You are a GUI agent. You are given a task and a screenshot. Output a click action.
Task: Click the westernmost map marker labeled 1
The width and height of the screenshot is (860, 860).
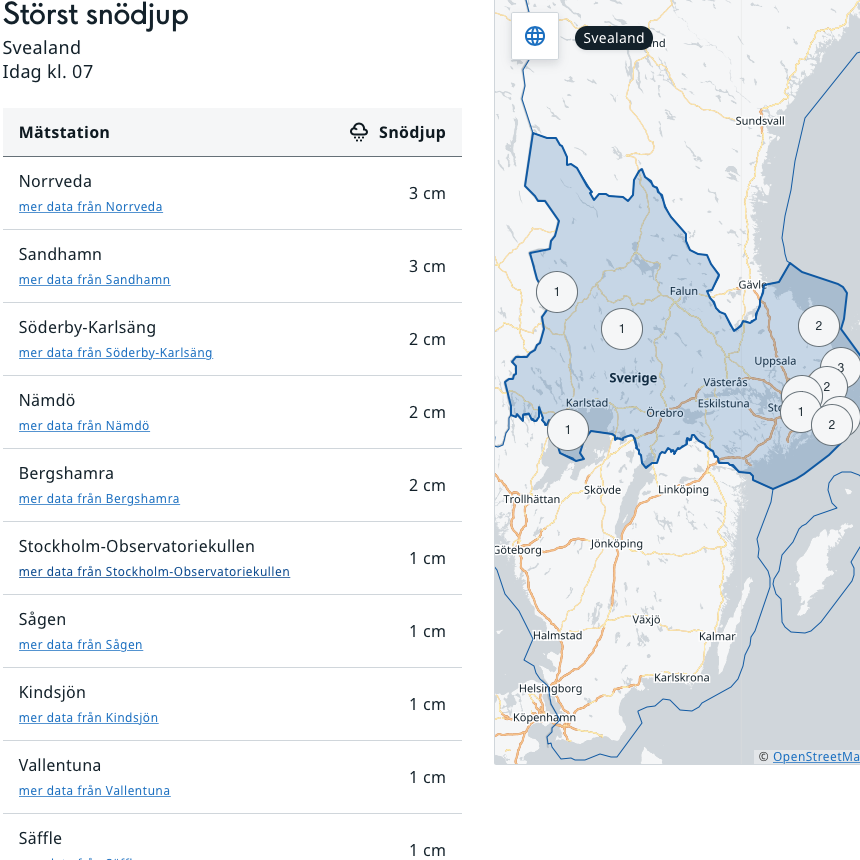click(x=557, y=292)
